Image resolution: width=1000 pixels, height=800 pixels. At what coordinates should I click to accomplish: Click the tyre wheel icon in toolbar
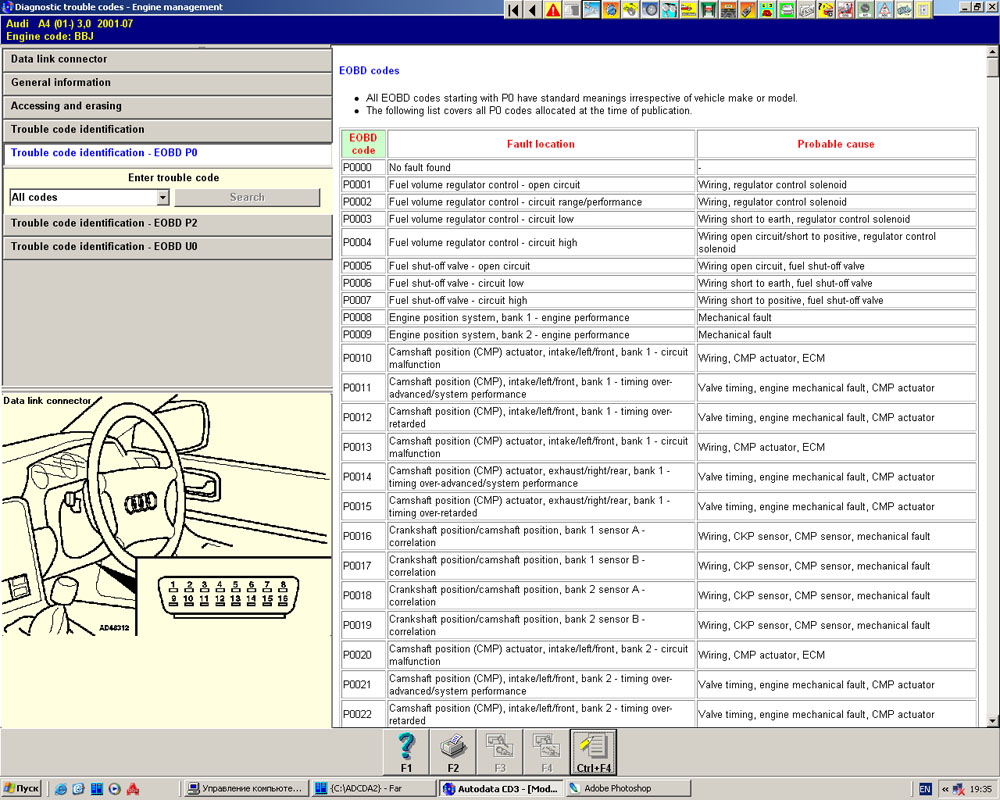(x=651, y=10)
